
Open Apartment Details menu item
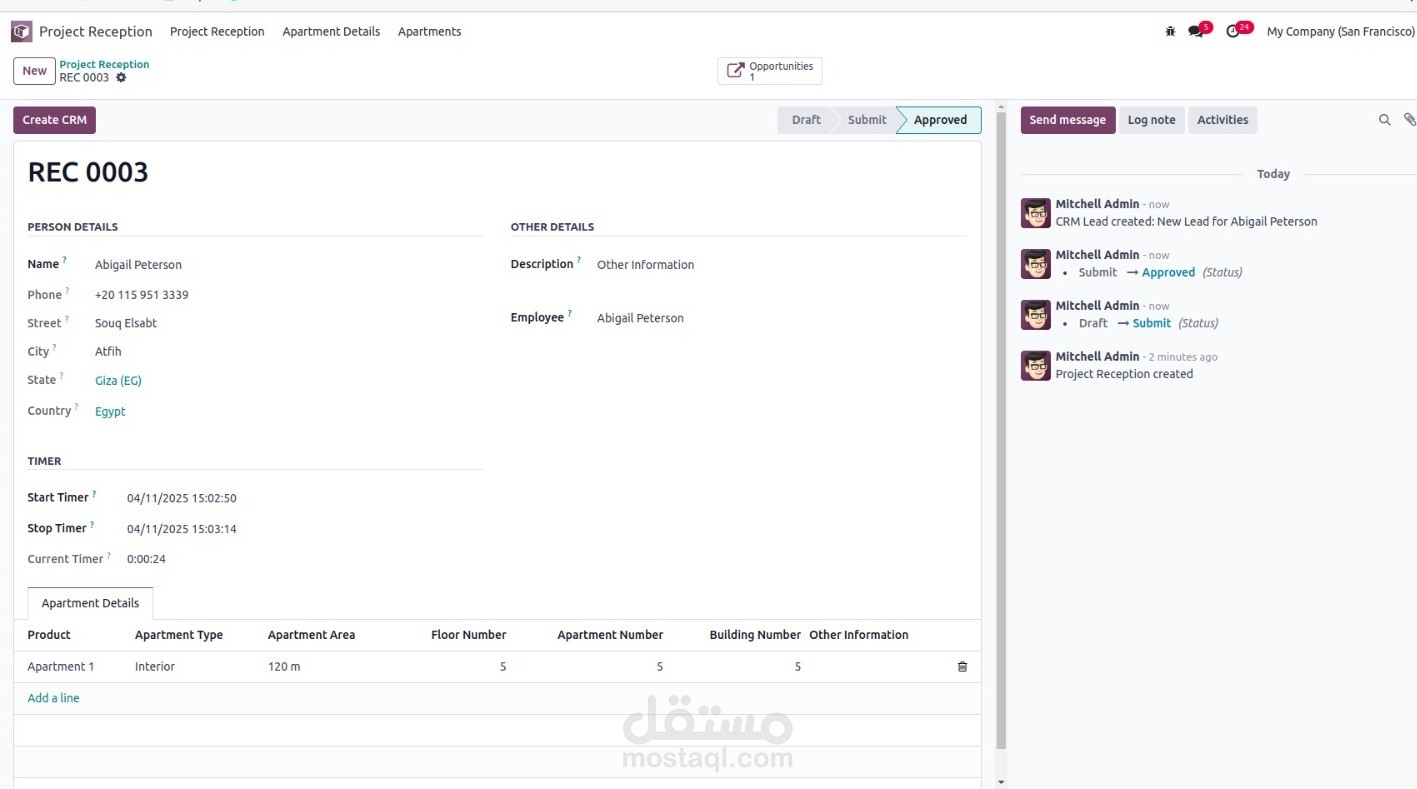(x=331, y=32)
